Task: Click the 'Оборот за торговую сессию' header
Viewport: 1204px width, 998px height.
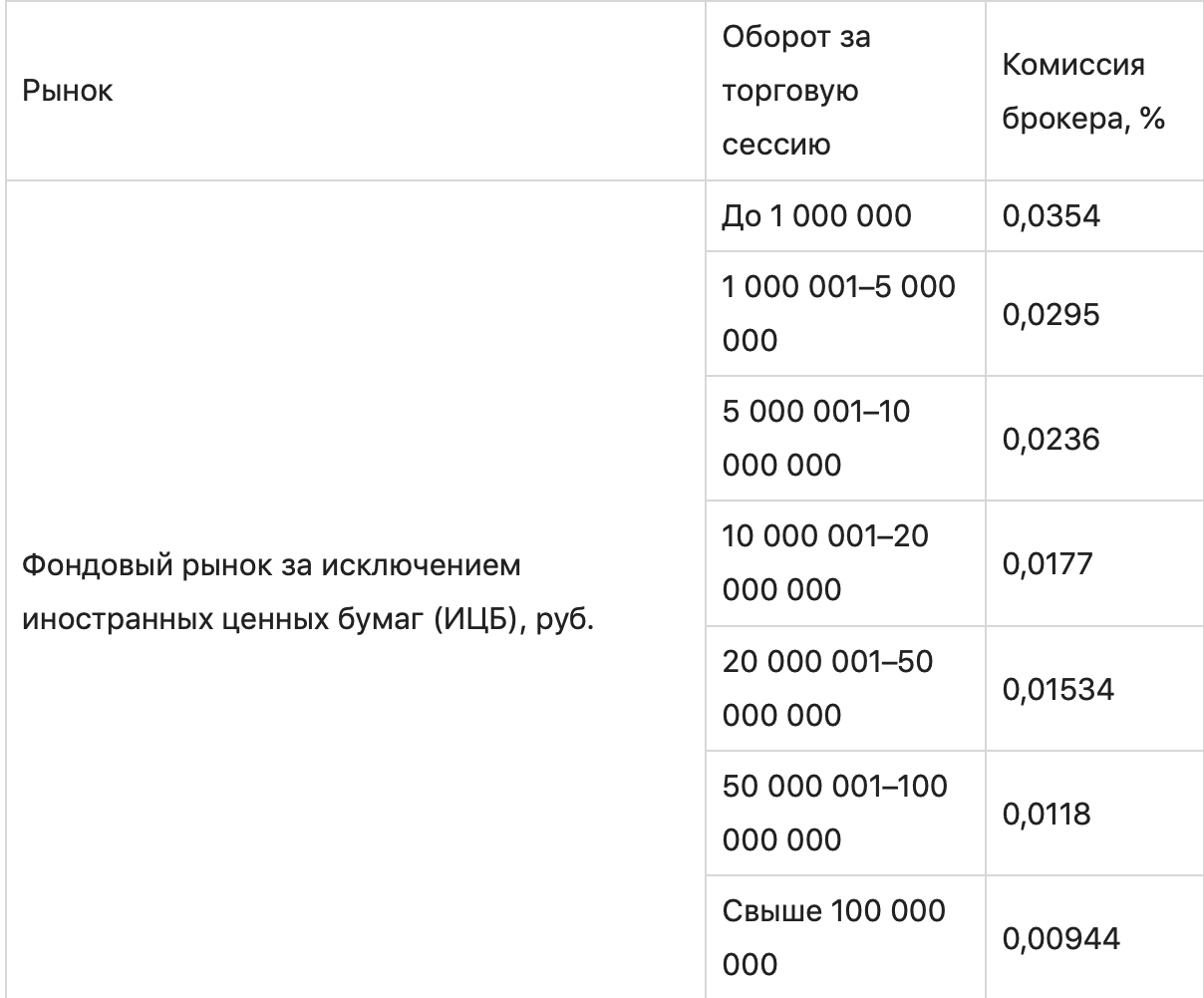Action: (x=795, y=92)
